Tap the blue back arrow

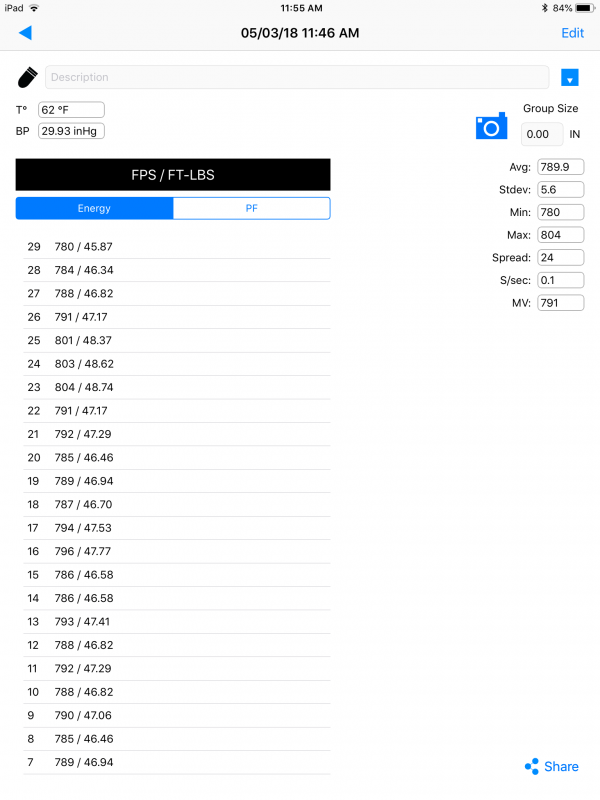tap(25, 33)
